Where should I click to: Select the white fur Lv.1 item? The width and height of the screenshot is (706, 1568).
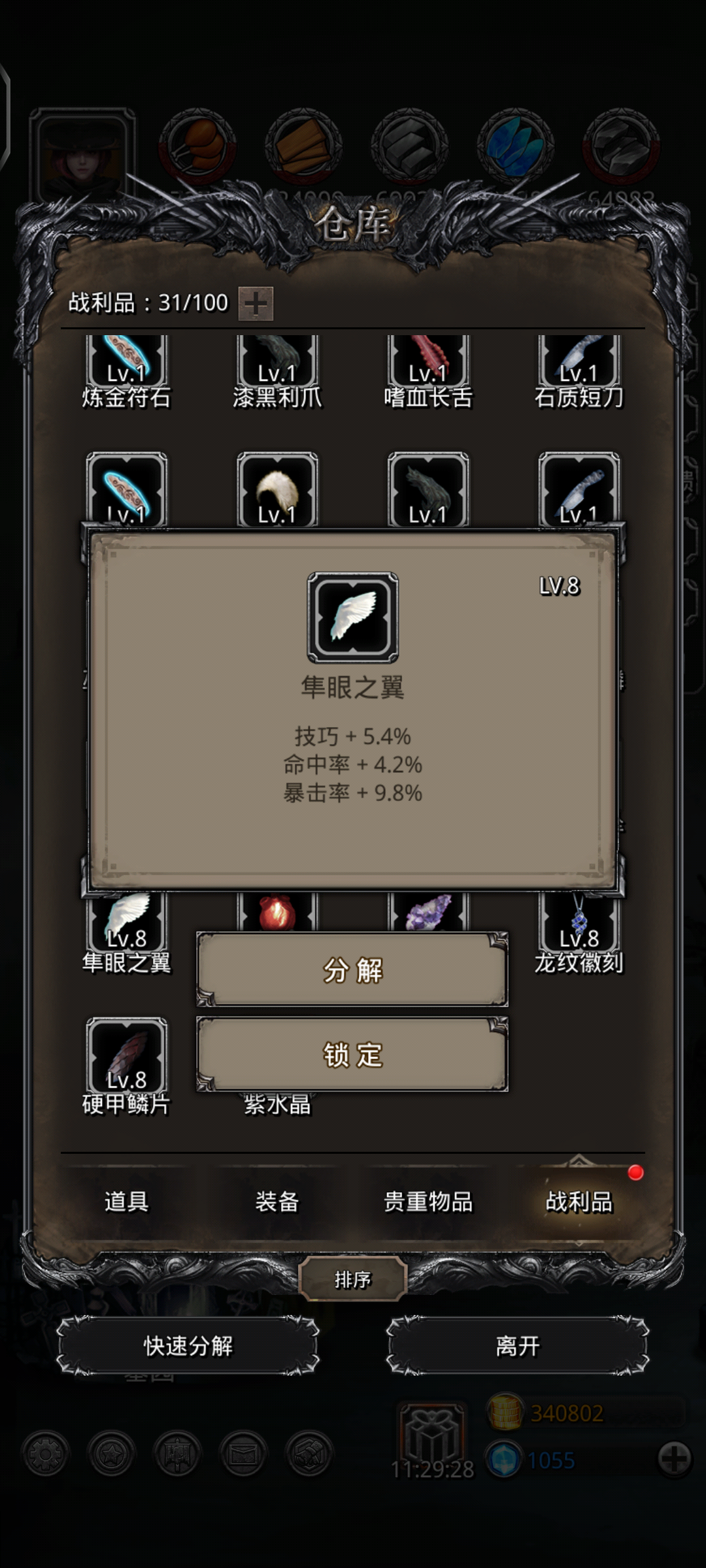tap(277, 489)
